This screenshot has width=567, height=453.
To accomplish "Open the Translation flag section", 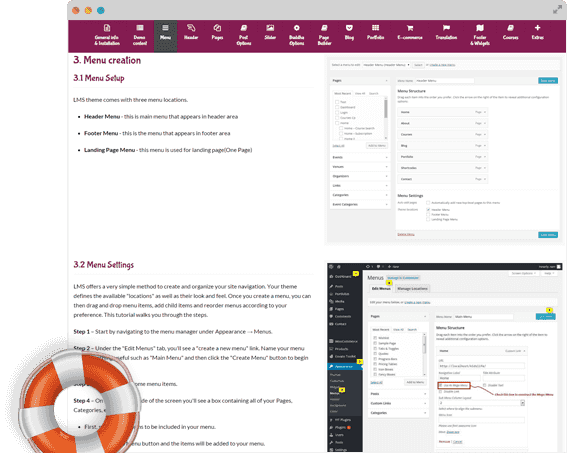I will [446, 32].
